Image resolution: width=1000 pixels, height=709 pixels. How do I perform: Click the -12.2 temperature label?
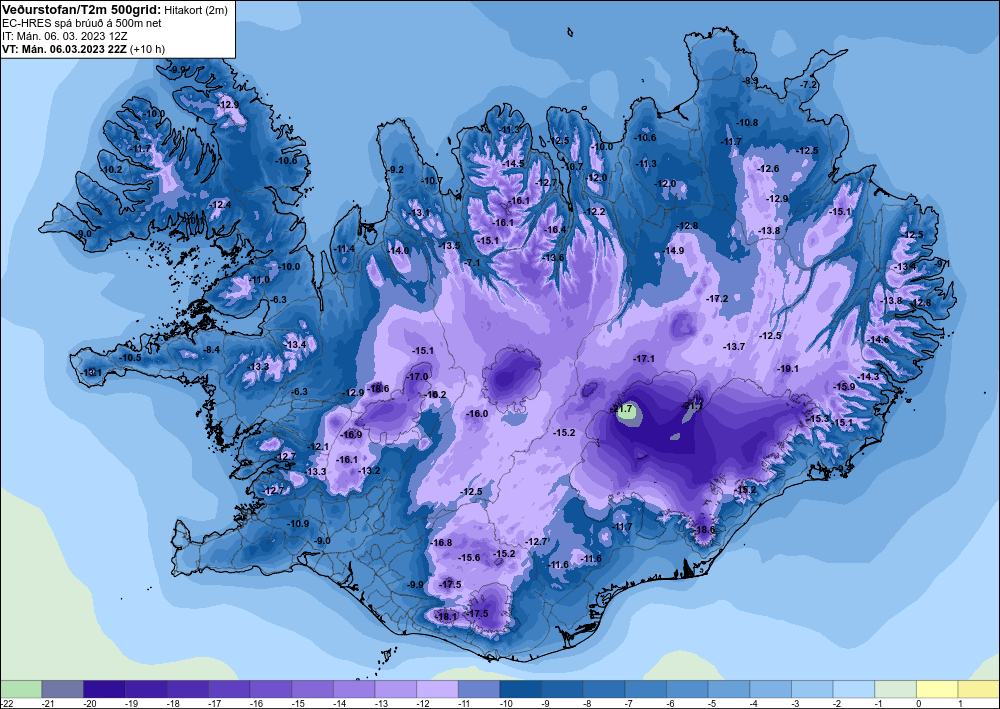[x=594, y=211]
